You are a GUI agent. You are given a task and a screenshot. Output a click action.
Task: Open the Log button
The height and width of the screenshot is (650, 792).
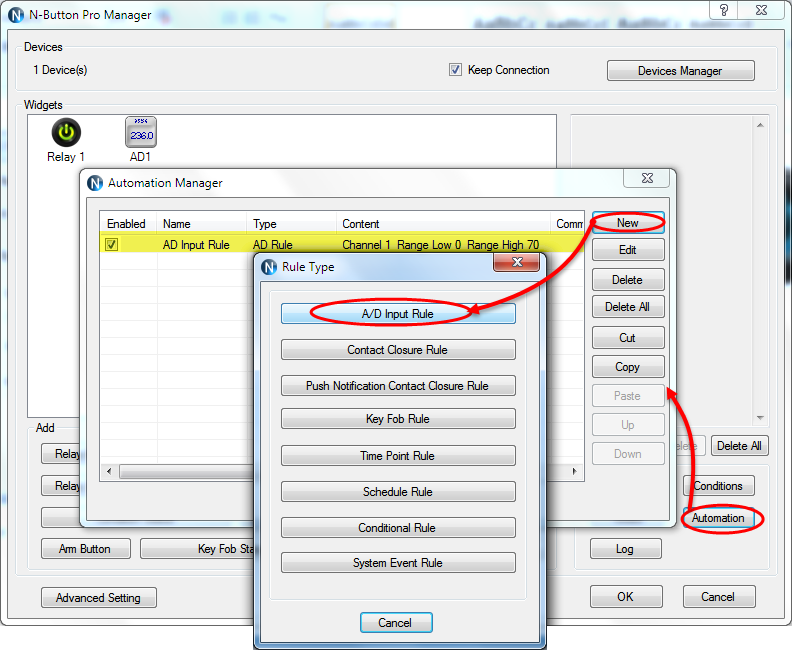coord(625,549)
